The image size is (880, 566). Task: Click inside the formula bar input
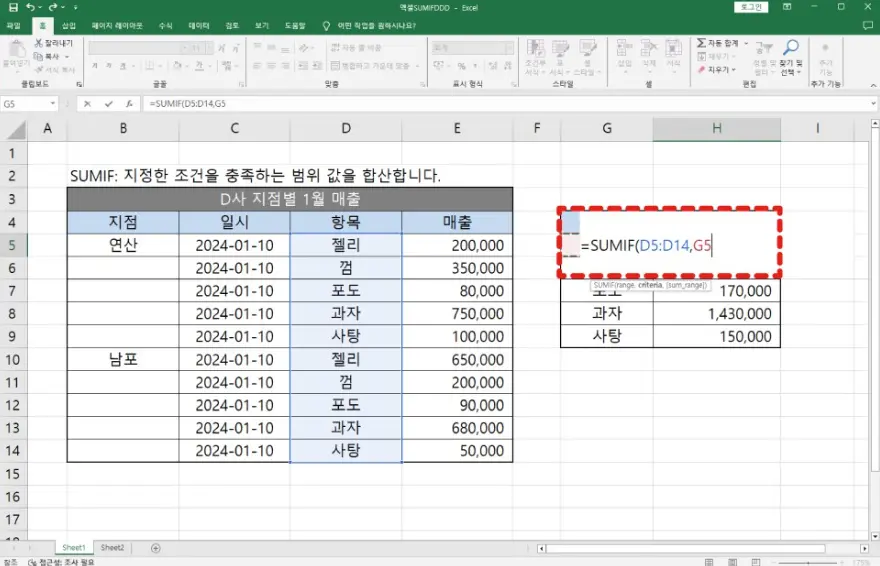[x=500, y=104]
